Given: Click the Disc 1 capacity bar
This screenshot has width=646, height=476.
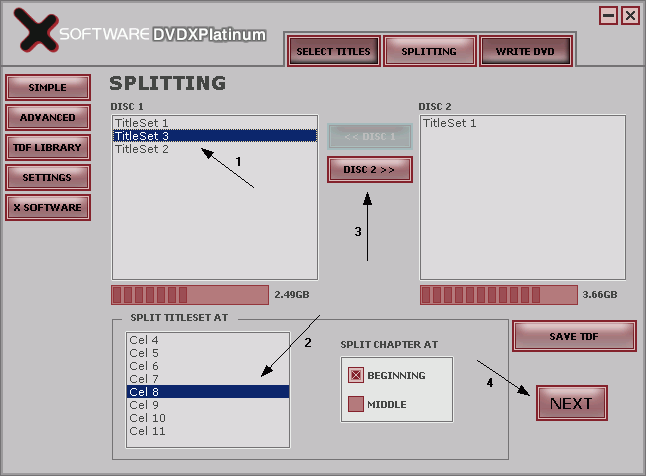Looking at the screenshot, I should click(189, 295).
